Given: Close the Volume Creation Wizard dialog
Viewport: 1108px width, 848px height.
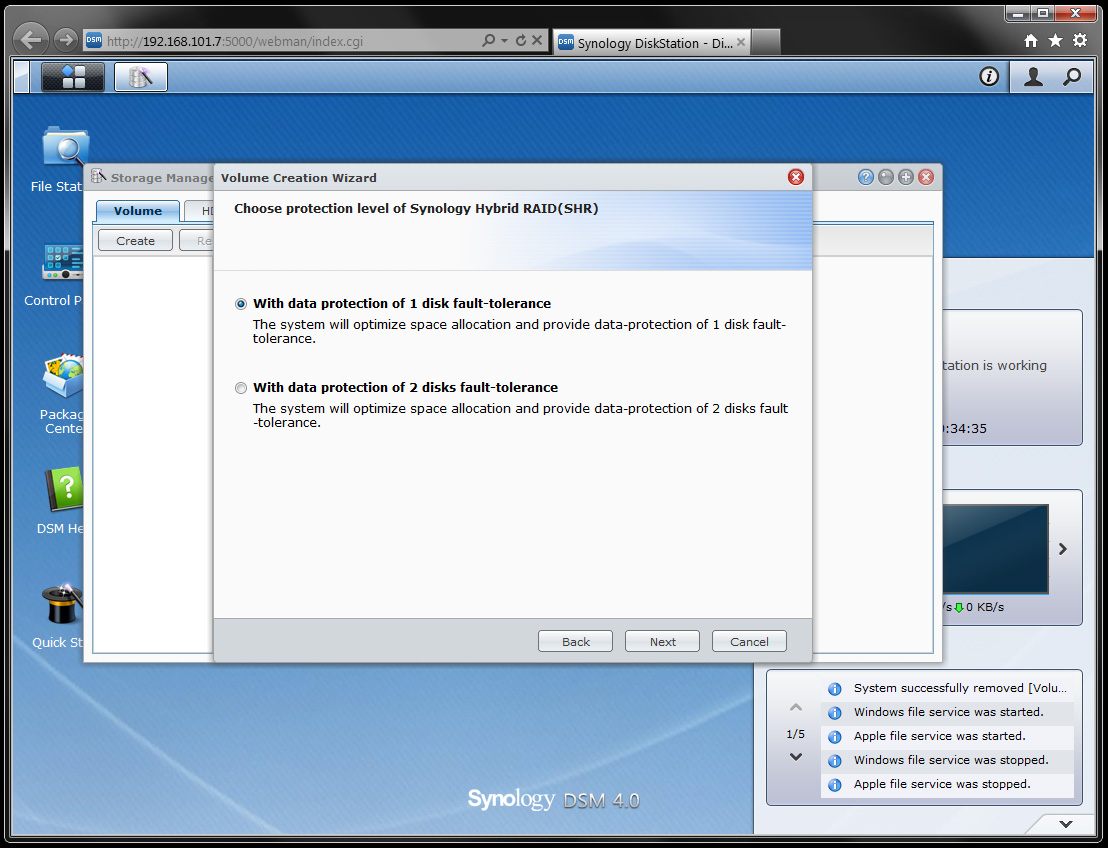Looking at the screenshot, I should [796, 177].
